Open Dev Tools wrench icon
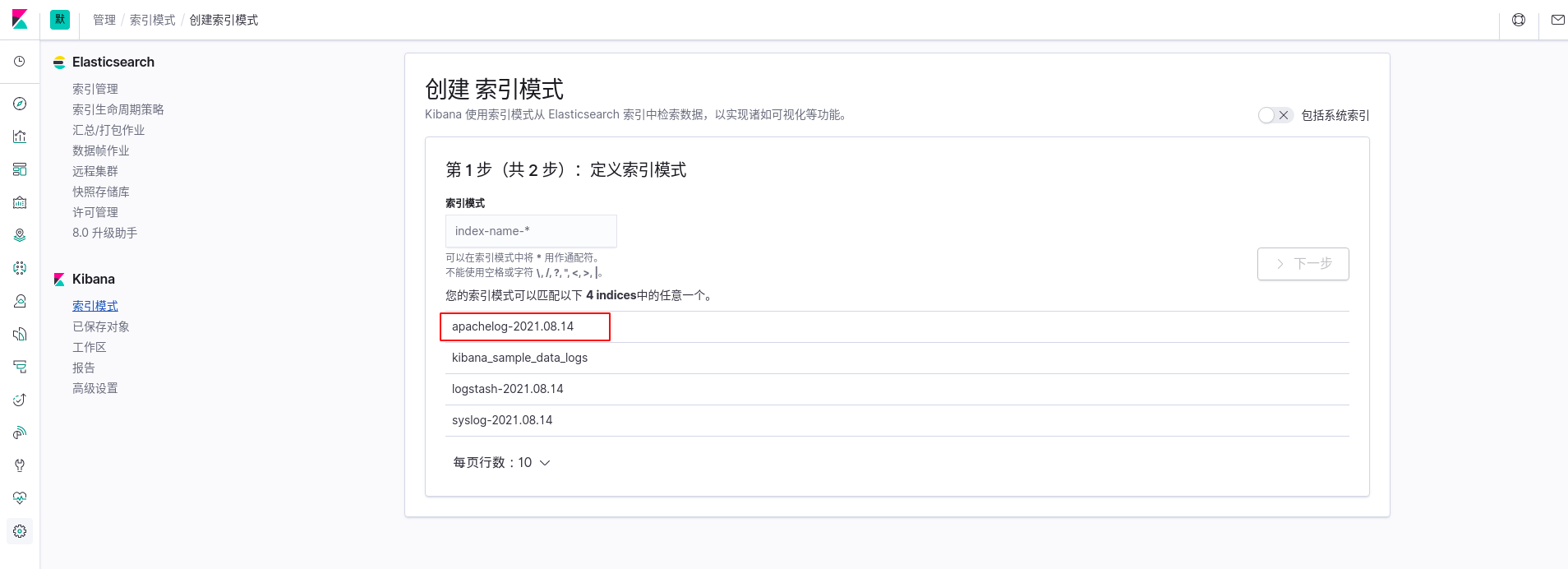Image resolution: width=1568 pixels, height=569 pixels. pyautogui.click(x=20, y=465)
